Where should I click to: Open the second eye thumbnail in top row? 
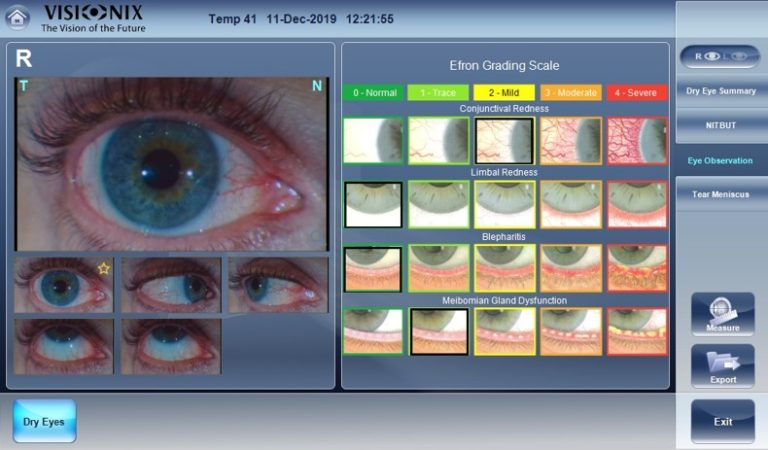pos(171,285)
